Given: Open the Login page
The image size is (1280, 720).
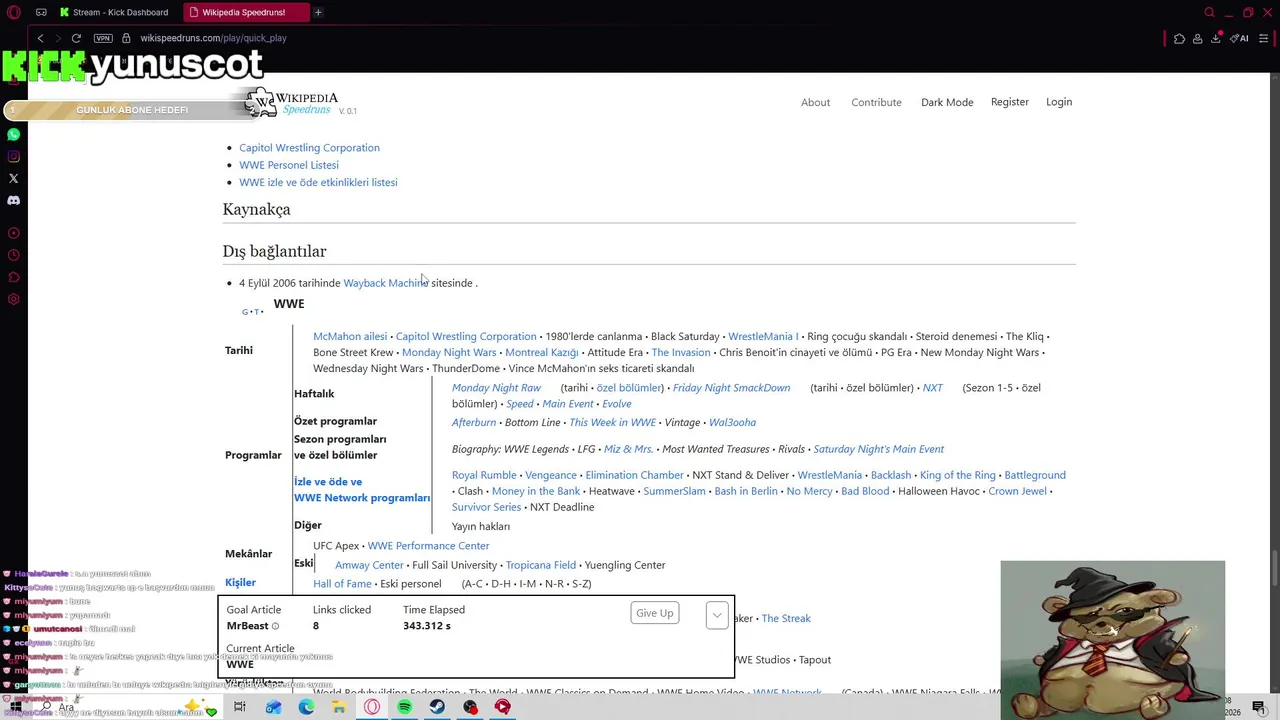Looking at the screenshot, I should pyautogui.click(x=1059, y=102).
